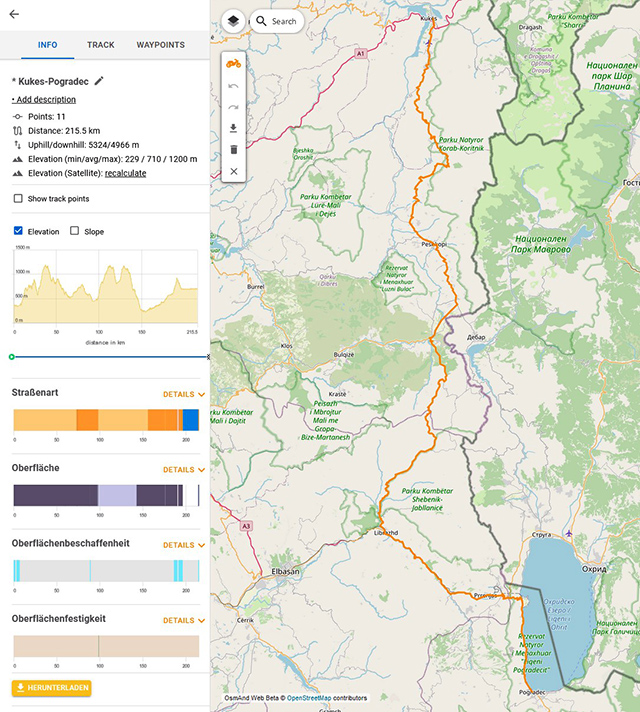Select the motorcycle routing profile icon
Viewport: 640px width, 712px height.
[233, 64]
